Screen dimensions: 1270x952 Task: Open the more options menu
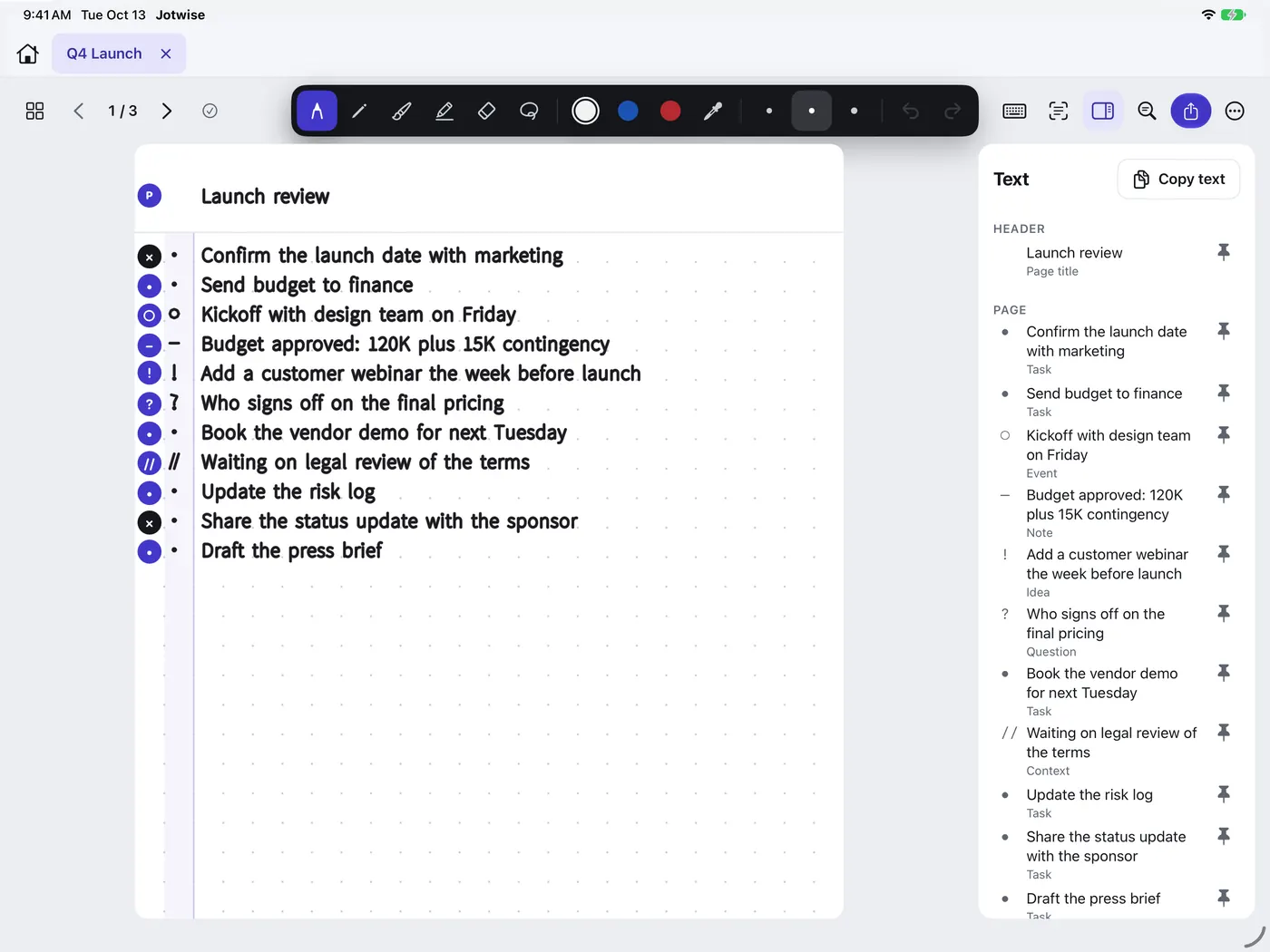(1235, 111)
